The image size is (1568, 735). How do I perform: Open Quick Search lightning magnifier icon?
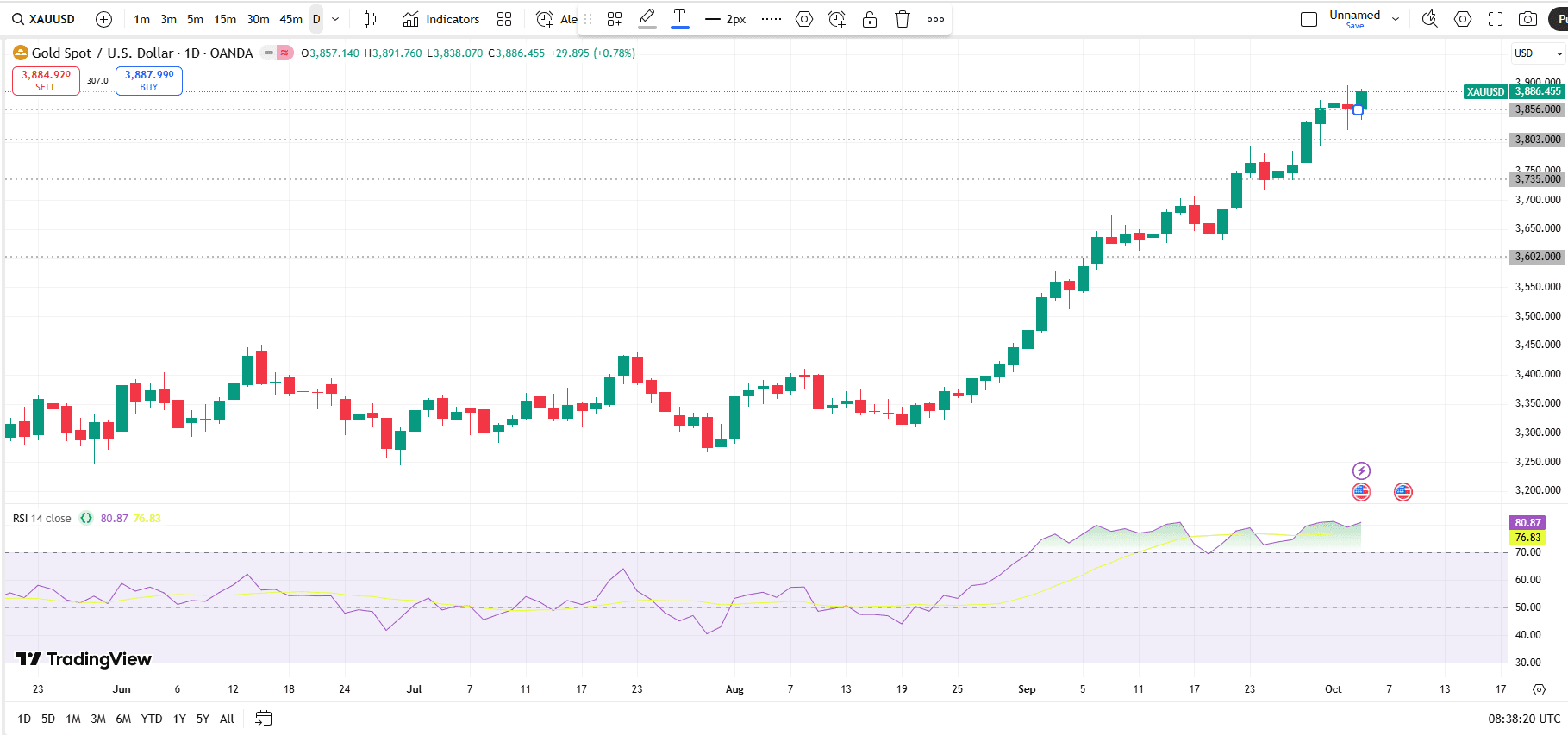click(x=1429, y=19)
